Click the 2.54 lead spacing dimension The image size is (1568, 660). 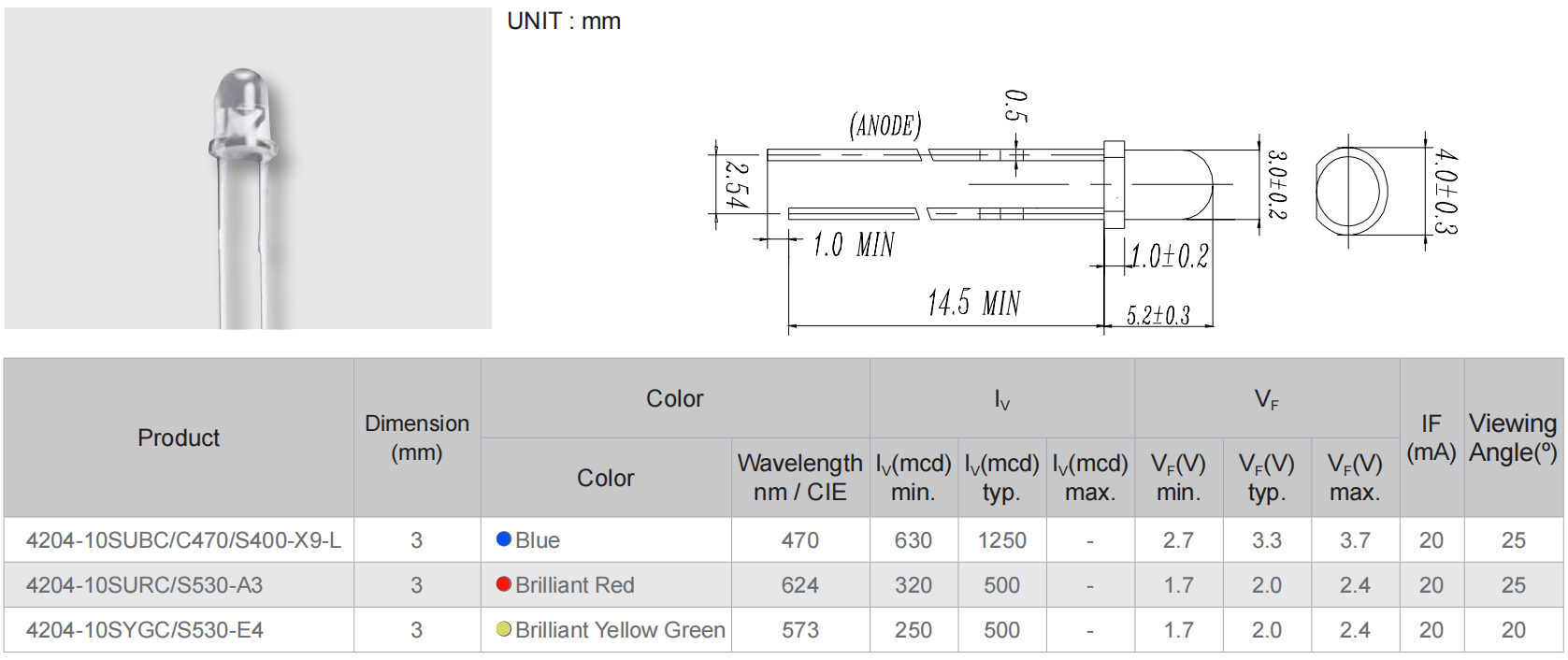pyautogui.click(x=738, y=184)
